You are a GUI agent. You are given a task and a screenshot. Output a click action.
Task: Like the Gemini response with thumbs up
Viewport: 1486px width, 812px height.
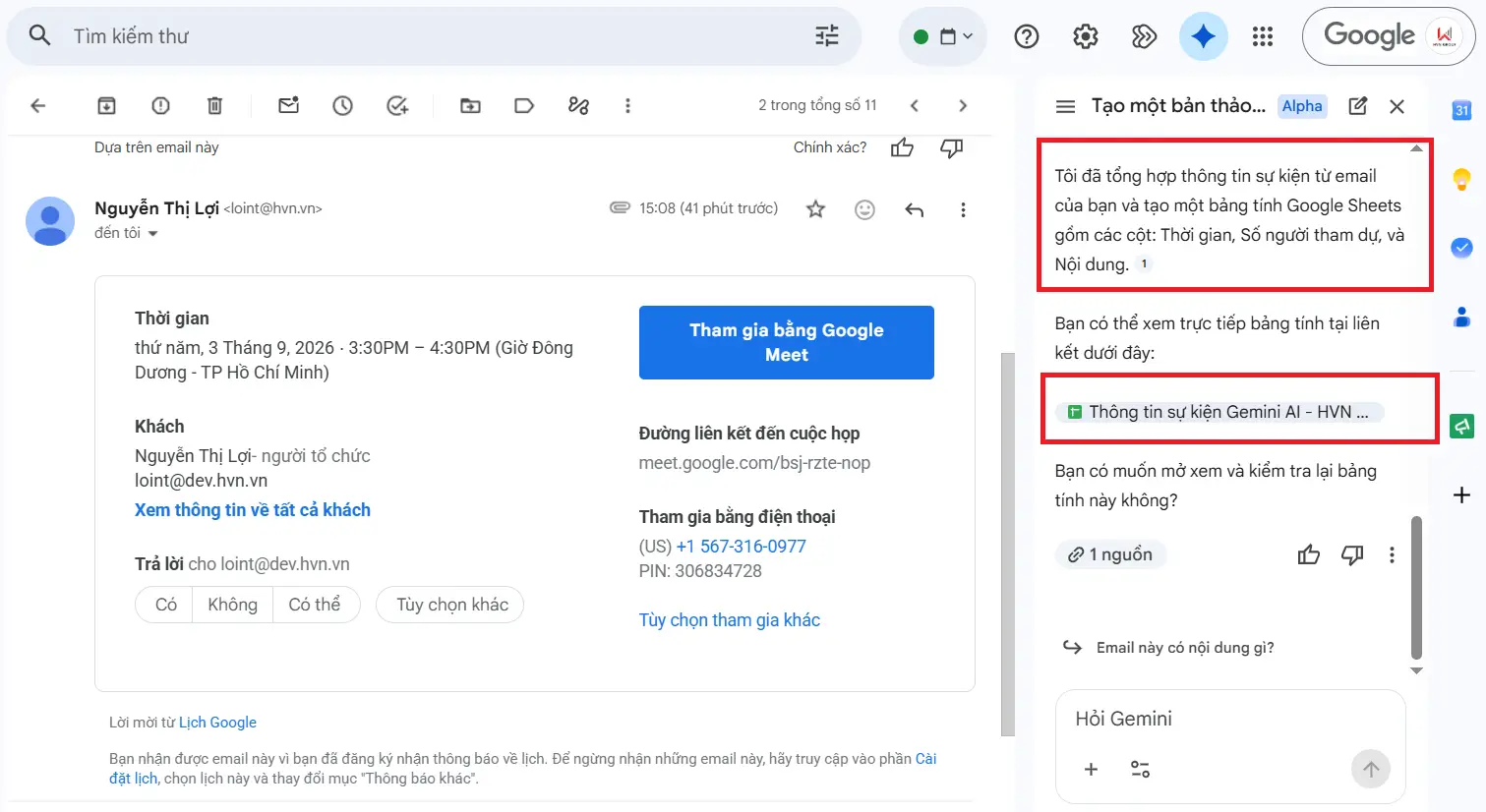[x=1309, y=555]
